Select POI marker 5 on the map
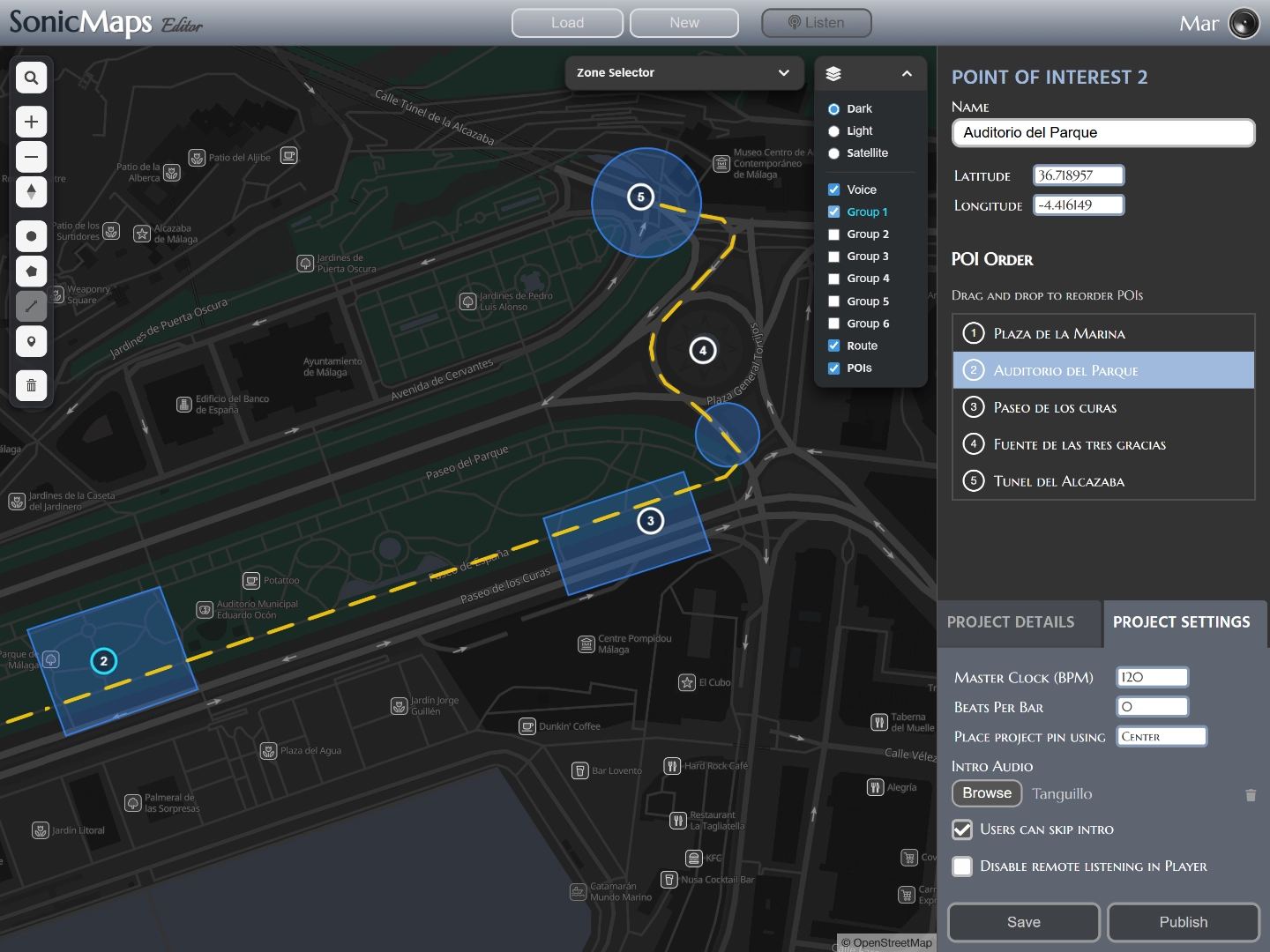Screen dimensions: 1270x952 click(x=640, y=197)
